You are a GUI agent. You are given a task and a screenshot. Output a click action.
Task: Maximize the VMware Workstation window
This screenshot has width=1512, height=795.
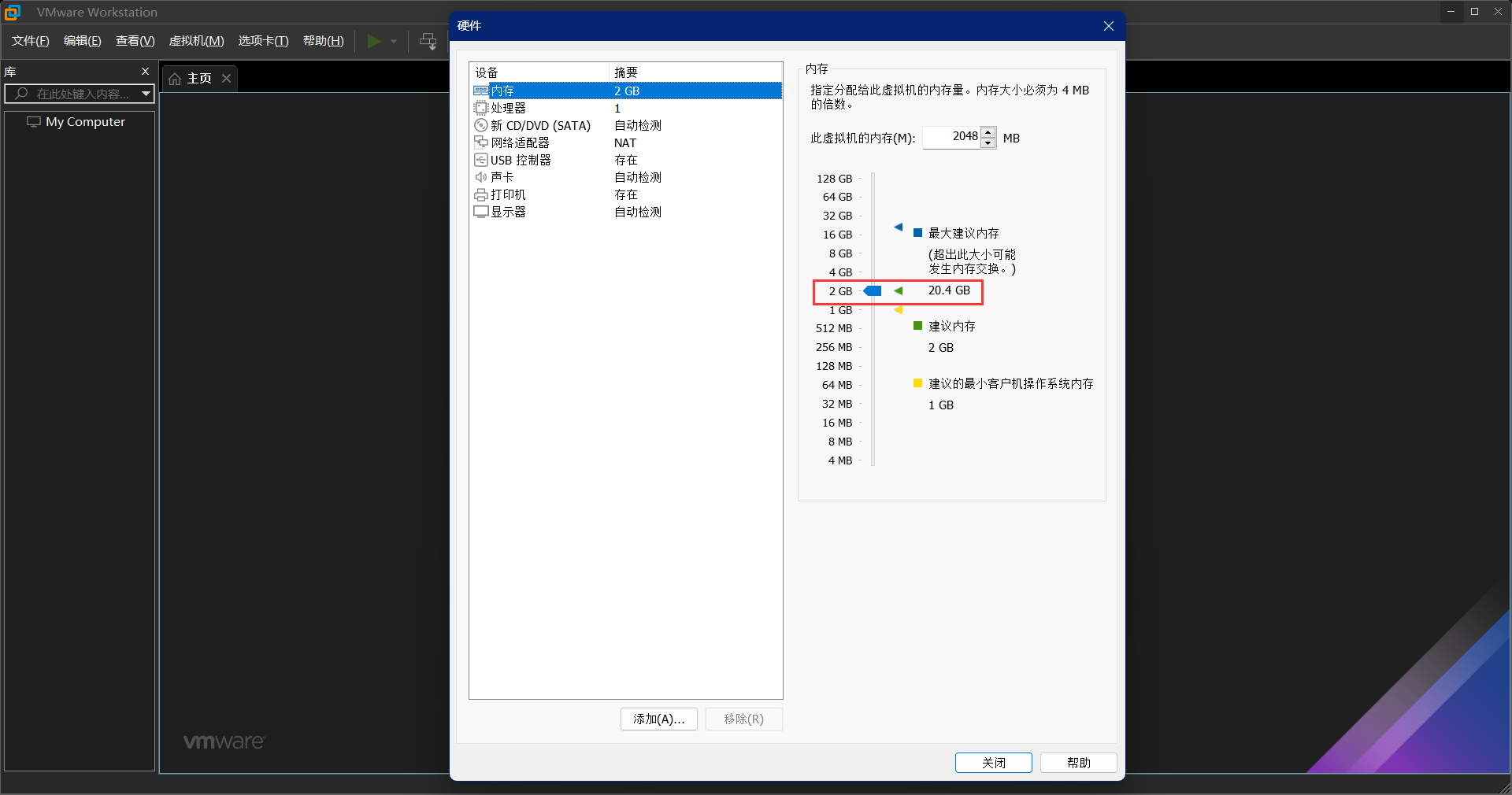(1474, 12)
